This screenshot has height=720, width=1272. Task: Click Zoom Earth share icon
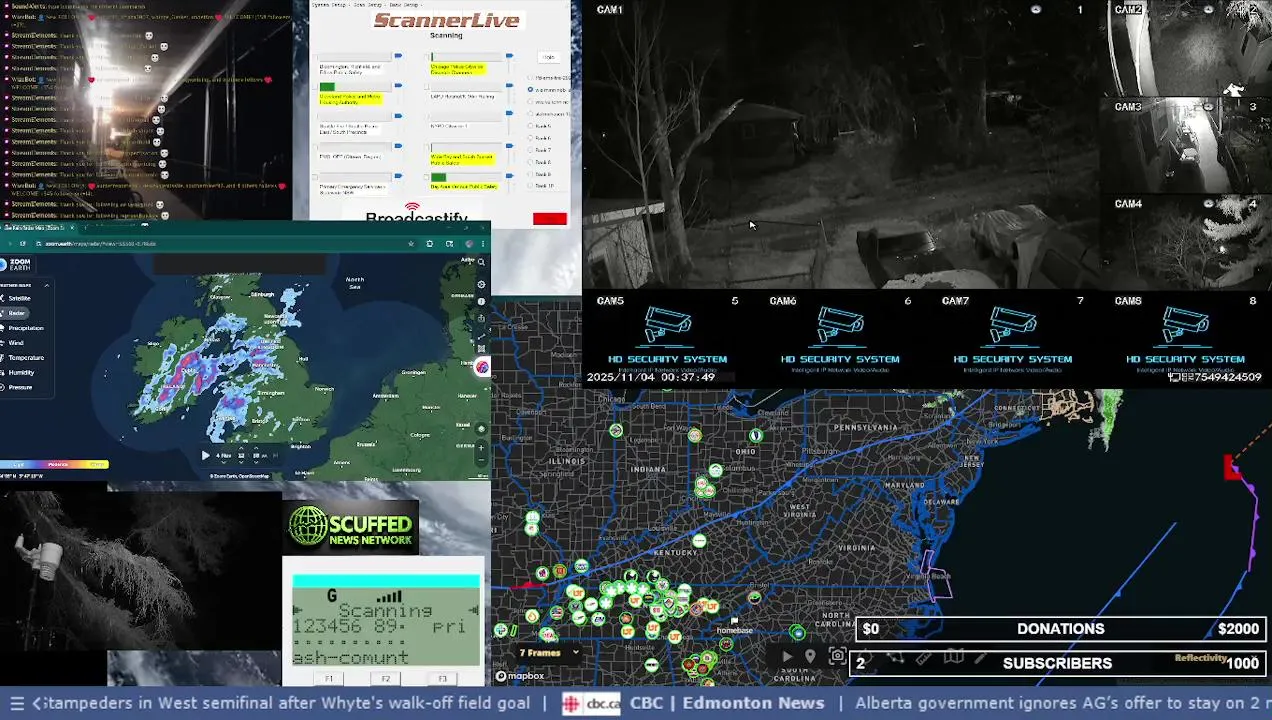(481, 318)
